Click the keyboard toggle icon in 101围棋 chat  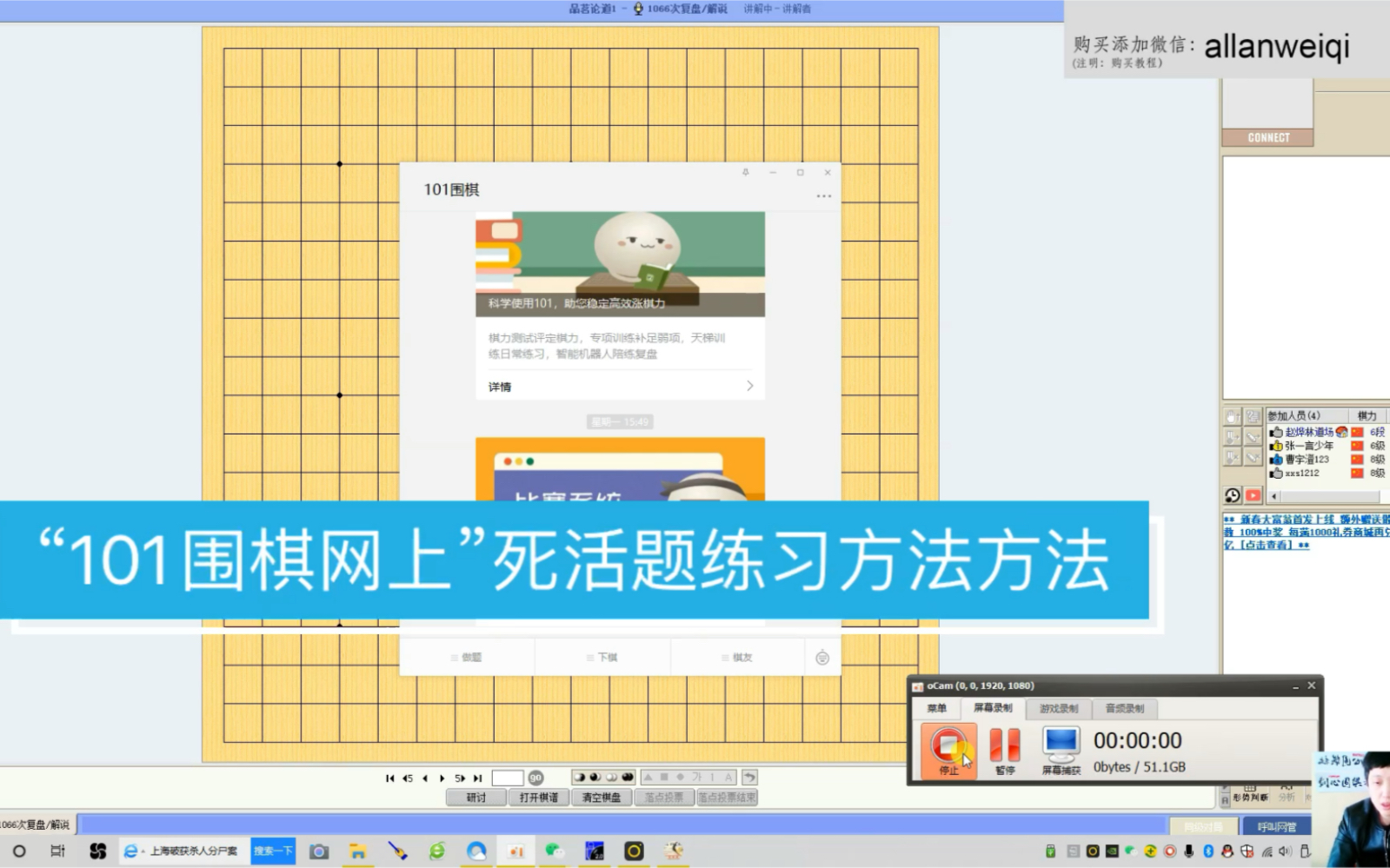(822, 658)
